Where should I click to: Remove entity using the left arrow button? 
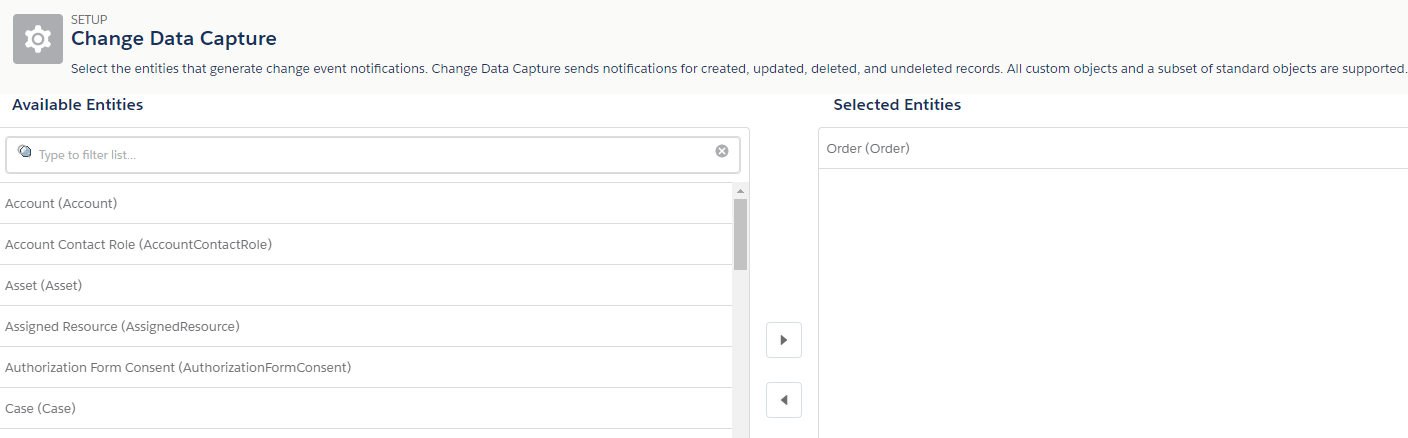[x=783, y=400]
